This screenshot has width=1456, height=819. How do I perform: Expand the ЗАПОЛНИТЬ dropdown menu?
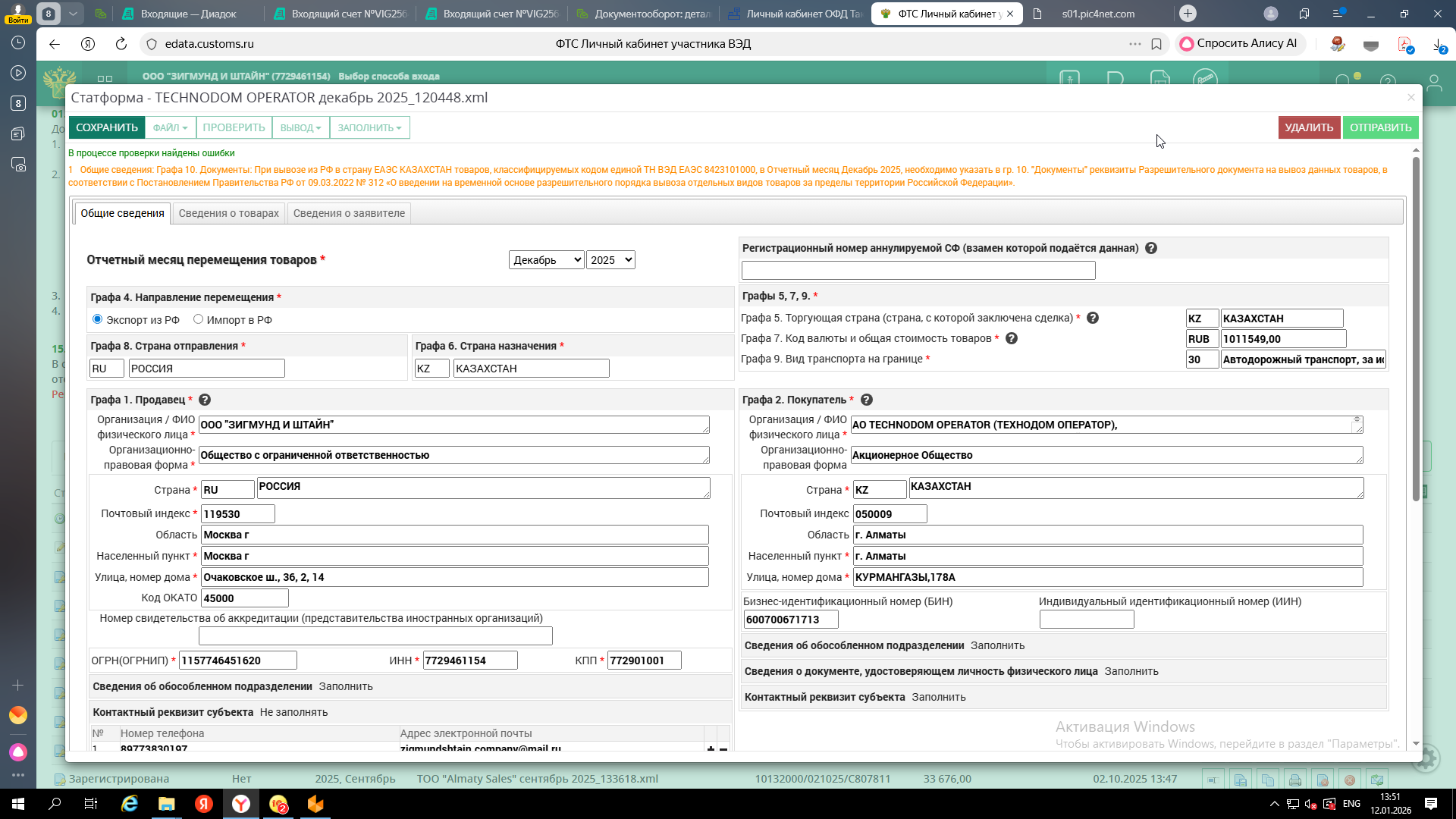[x=369, y=127]
